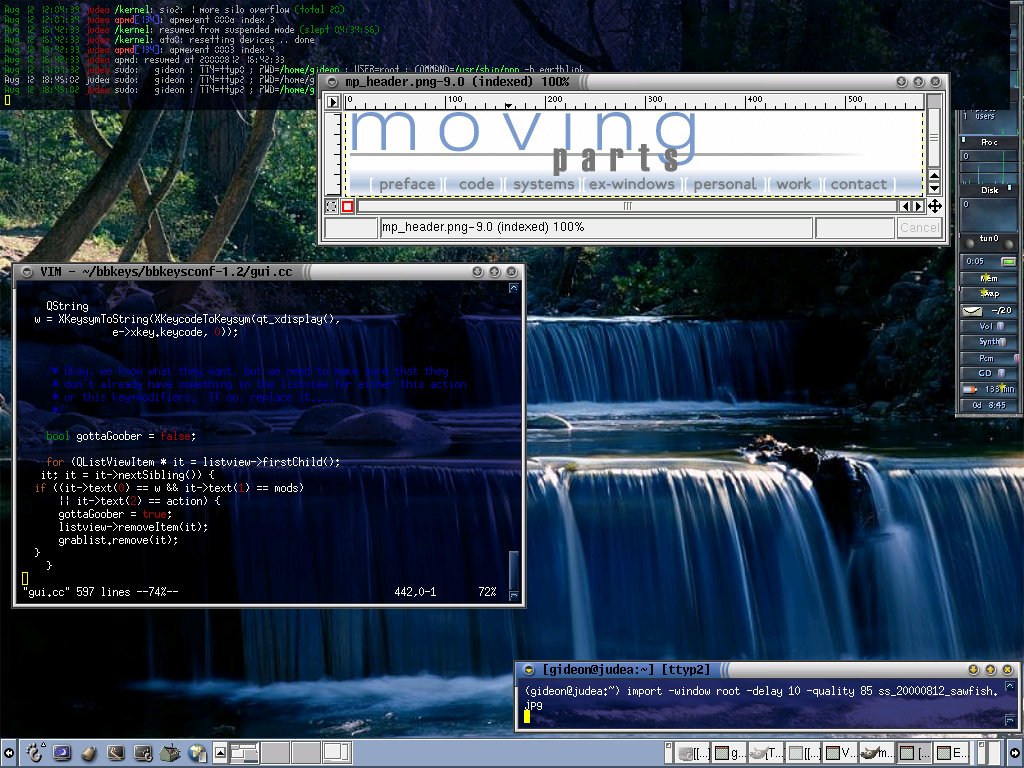Viewport: 1024px width, 768px height.
Task: Click the 'grablist.remove(it);' line in VIM
Action: [x=118, y=540]
